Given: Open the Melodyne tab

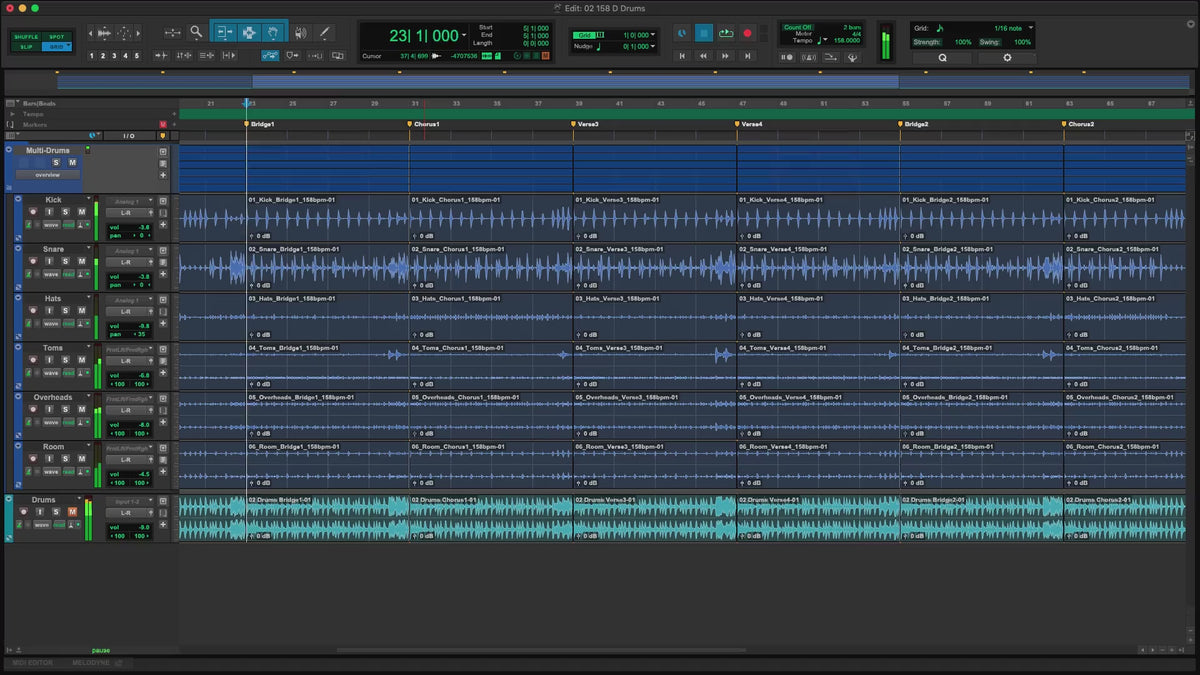Looking at the screenshot, I should pos(92,663).
